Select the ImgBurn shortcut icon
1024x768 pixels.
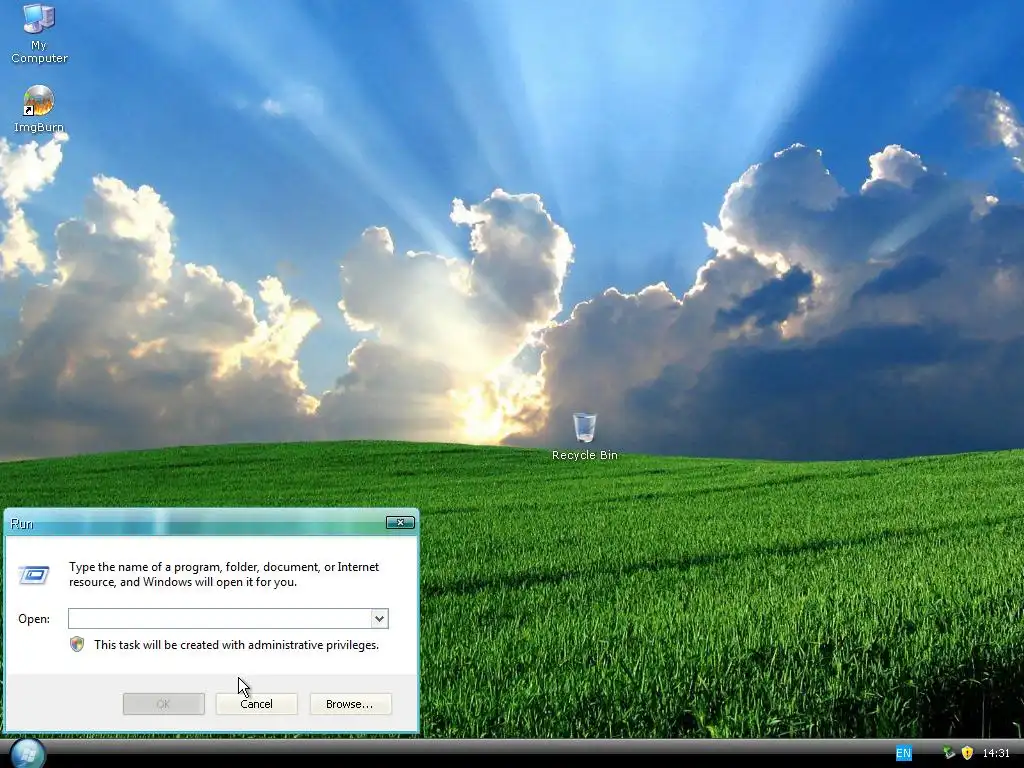click(x=39, y=108)
